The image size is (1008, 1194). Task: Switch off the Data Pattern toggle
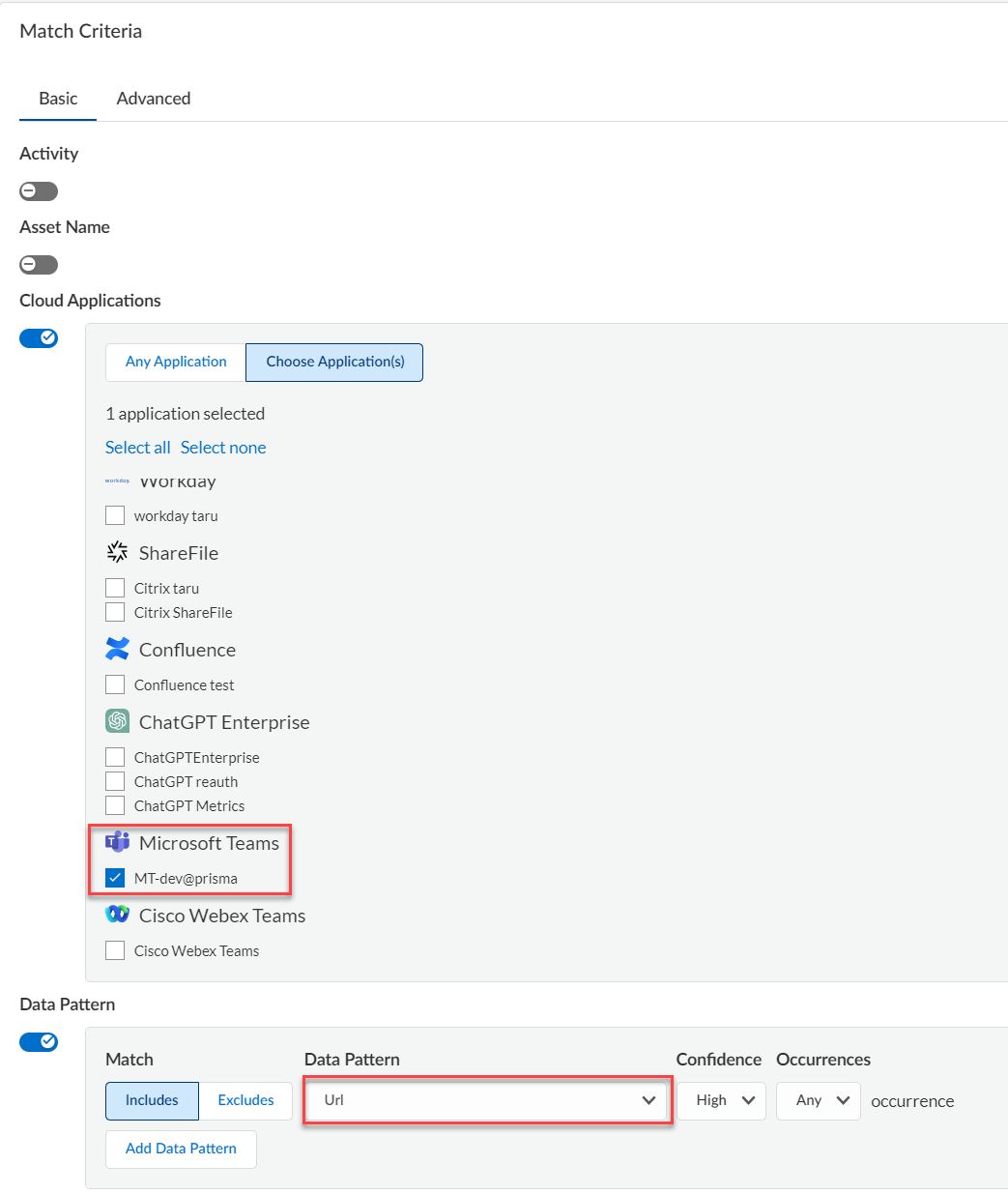[x=39, y=1042]
